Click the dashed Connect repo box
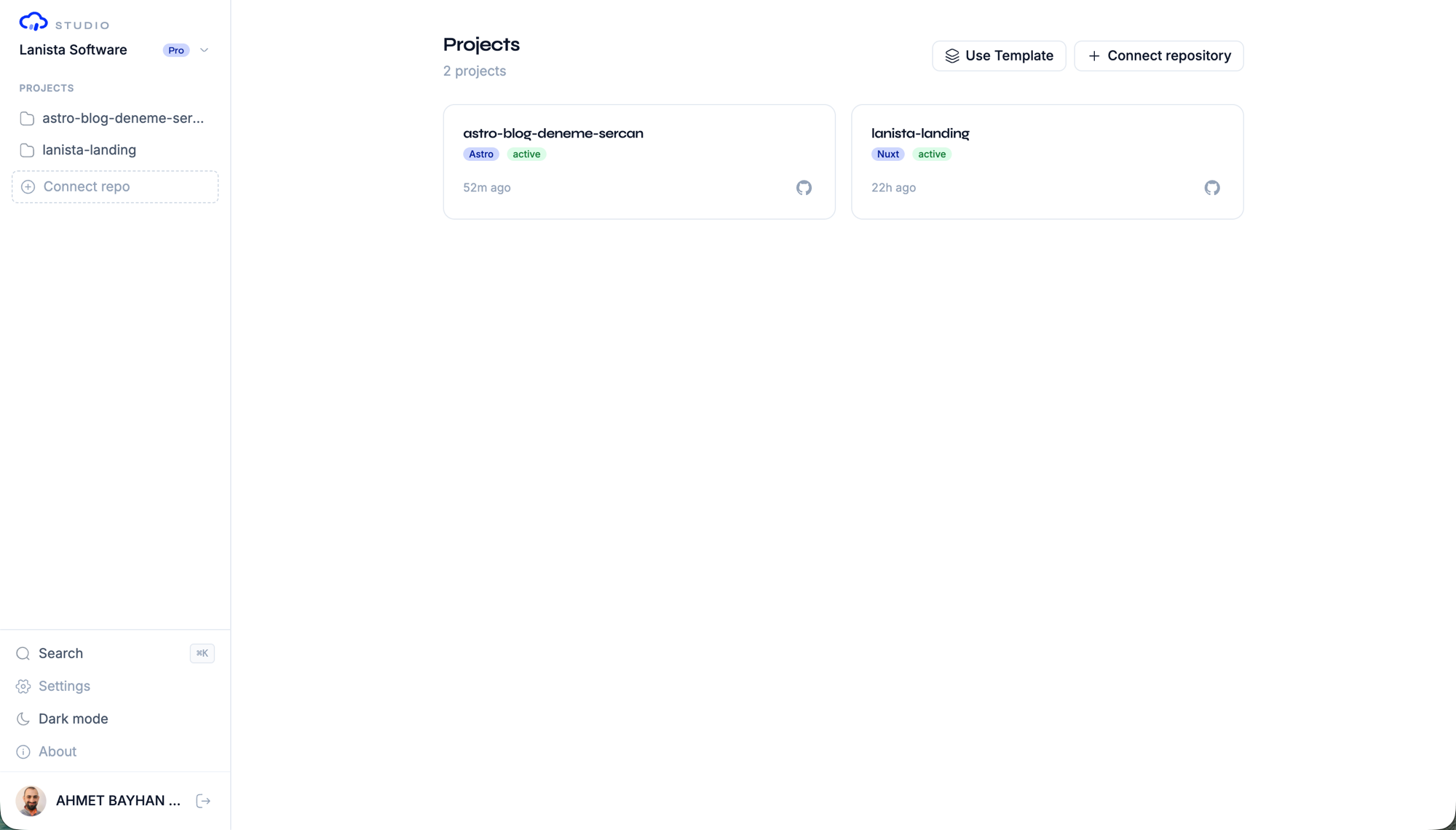1456x830 pixels. tap(115, 187)
